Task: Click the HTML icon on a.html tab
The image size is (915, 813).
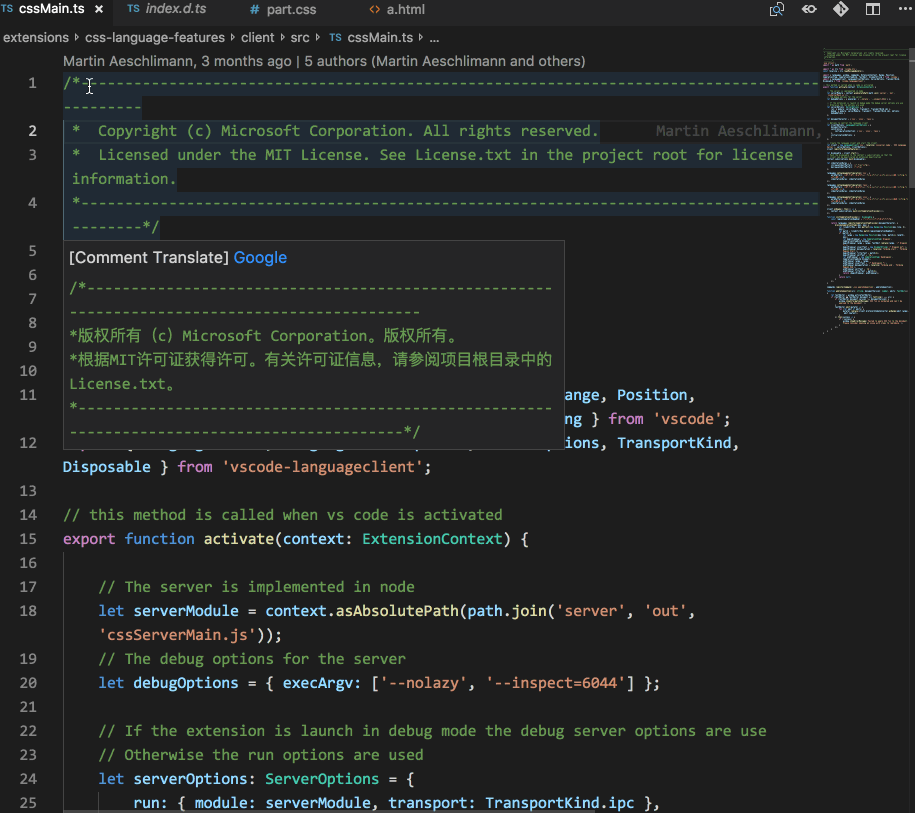Action: (374, 10)
